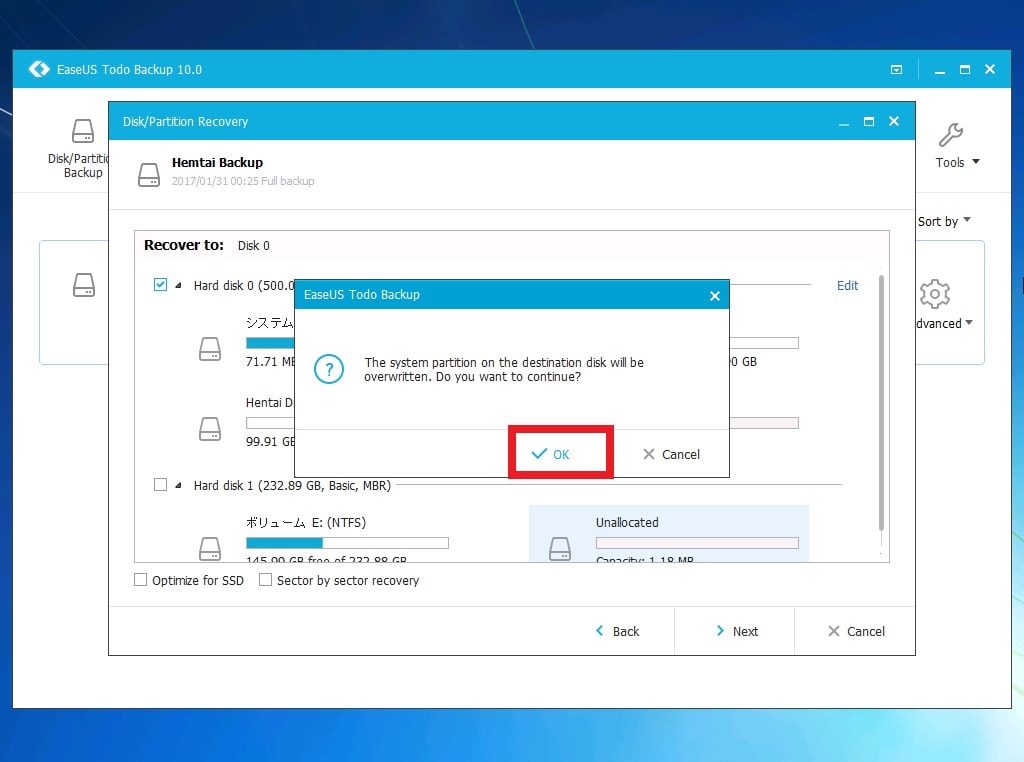Open the Tools dropdown menu
This screenshot has width=1024, height=762.
tap(957, 162)
